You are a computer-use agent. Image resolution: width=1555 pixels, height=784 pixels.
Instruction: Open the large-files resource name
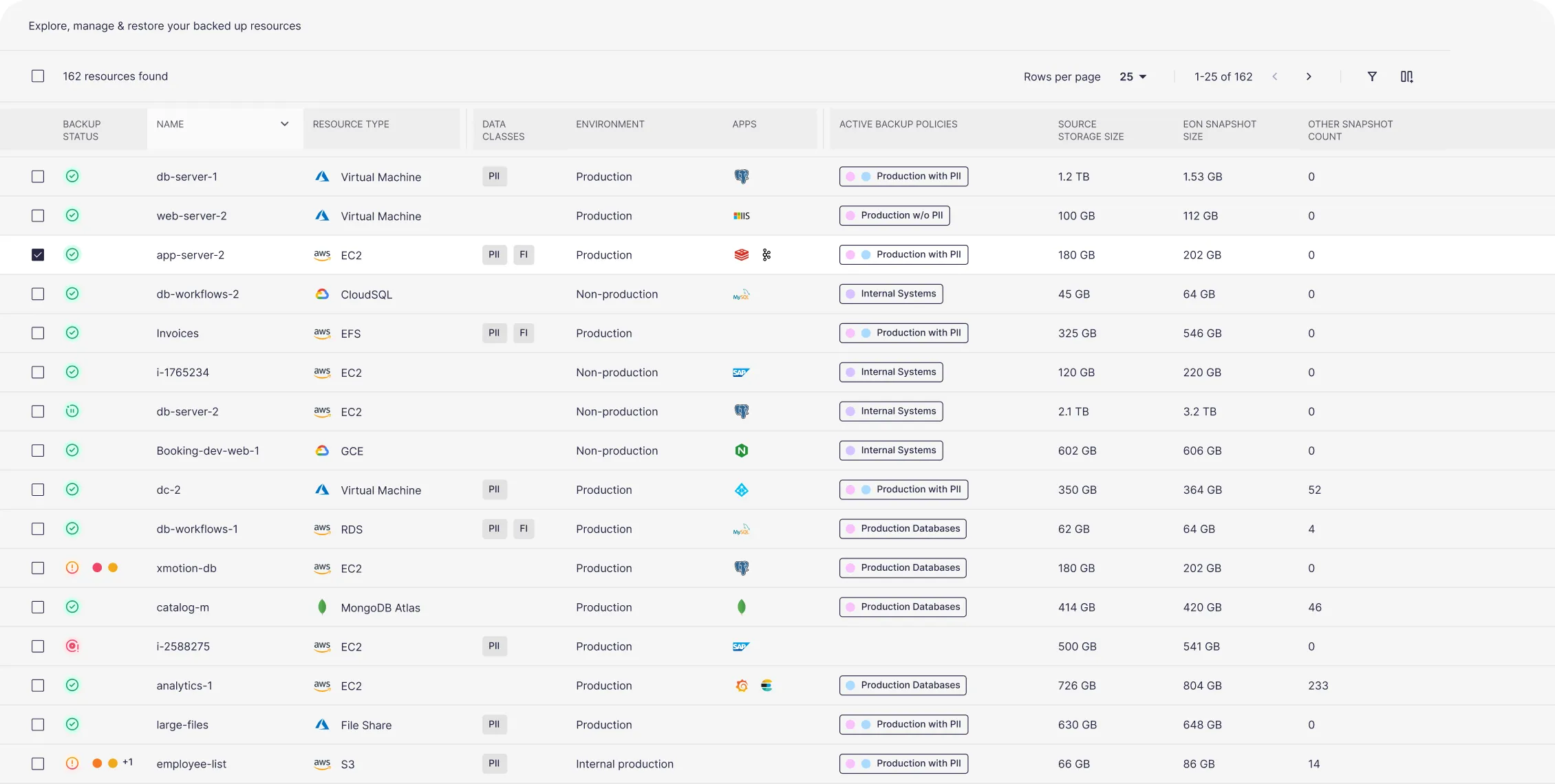(182, 725)
